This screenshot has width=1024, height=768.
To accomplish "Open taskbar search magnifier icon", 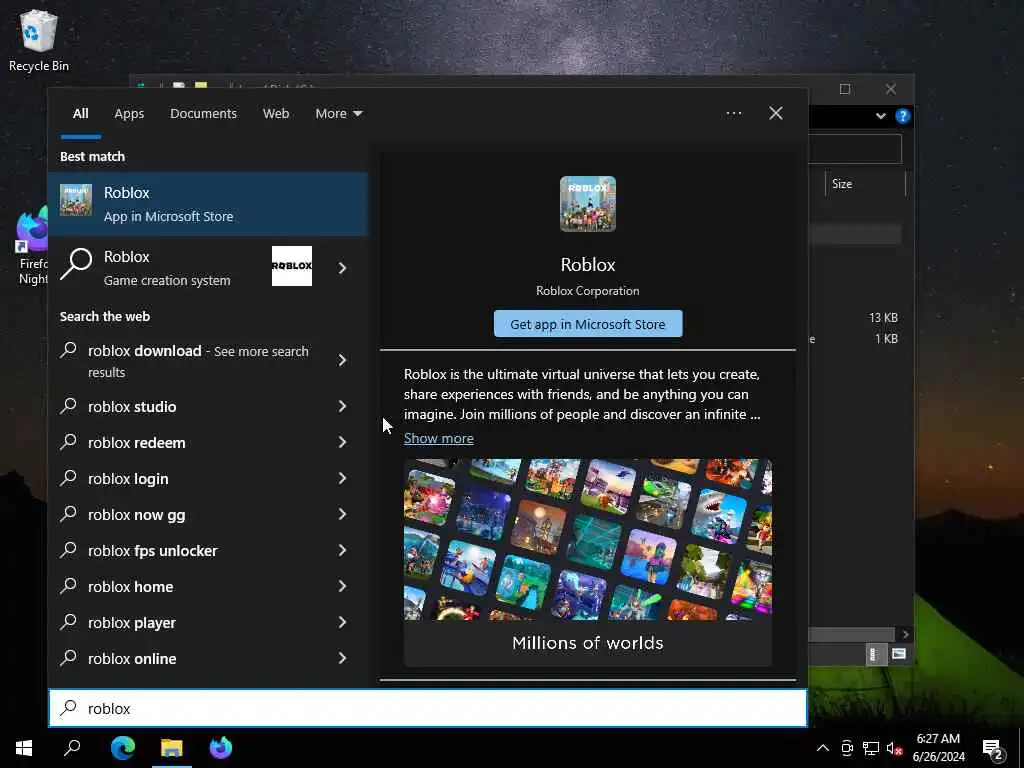I will [x=72, y=748].
